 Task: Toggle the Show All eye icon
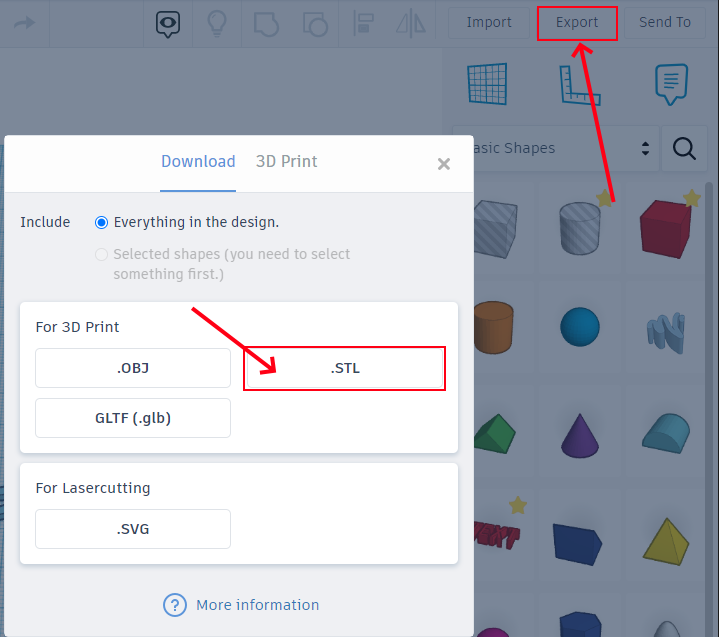[x=168, y=23]
